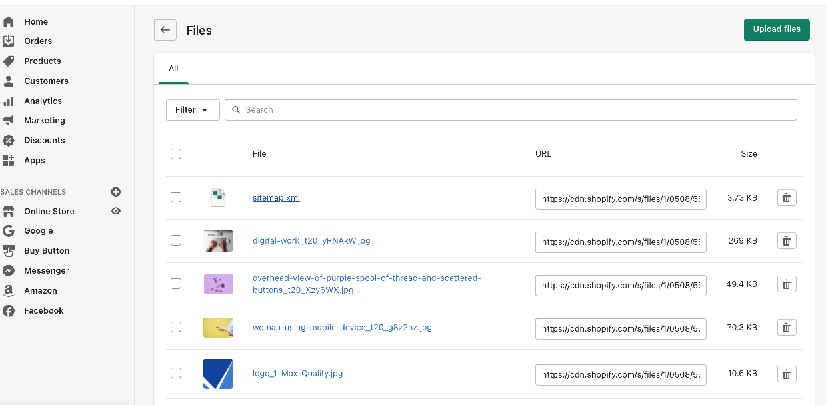Image resolution: width=826 pixels, height=405 pixels.
Task: Open the Analytics section
Action: (43, 101)
